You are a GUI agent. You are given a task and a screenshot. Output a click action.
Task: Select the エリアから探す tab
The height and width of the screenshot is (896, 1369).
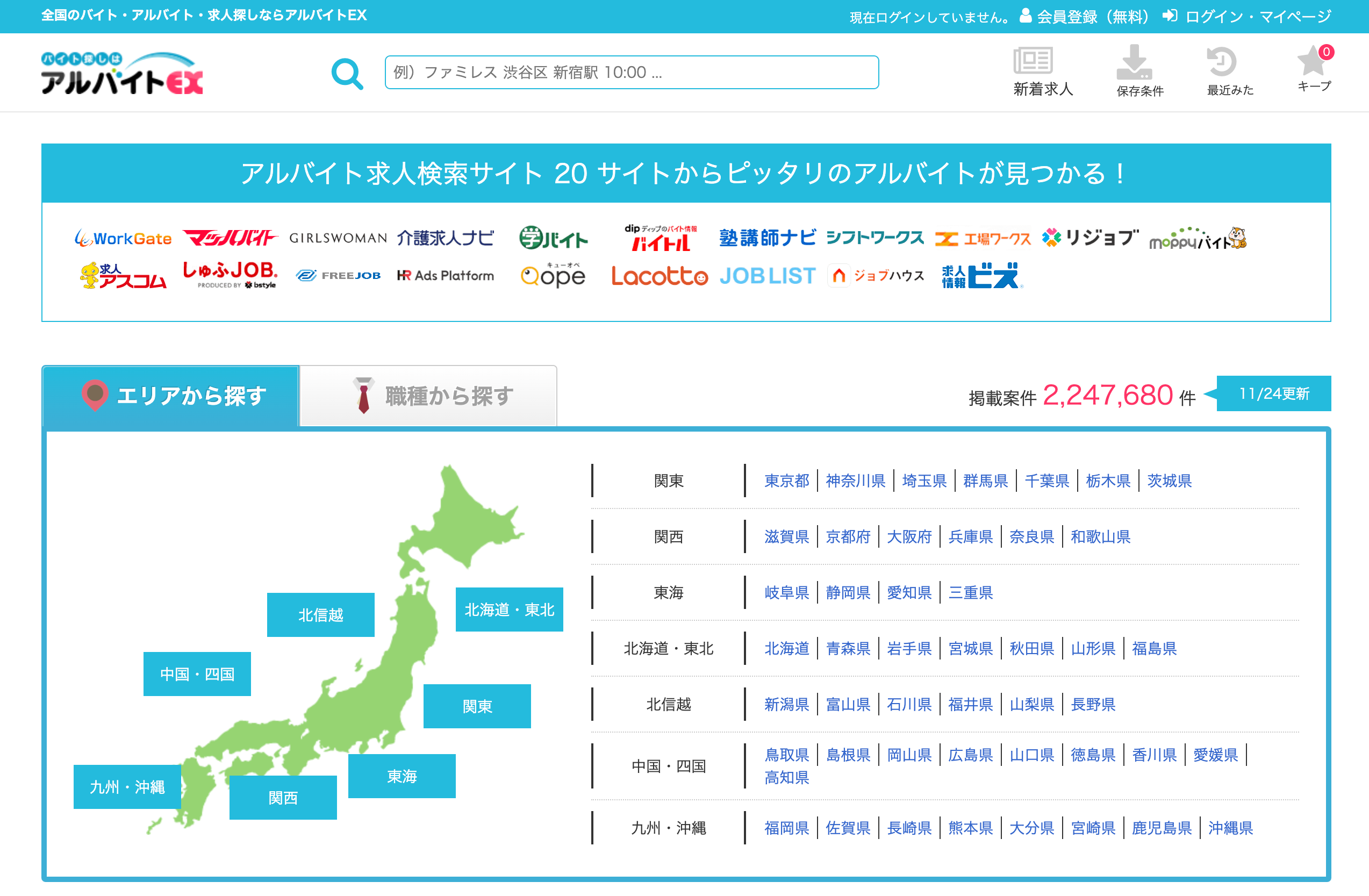[171, 396]
